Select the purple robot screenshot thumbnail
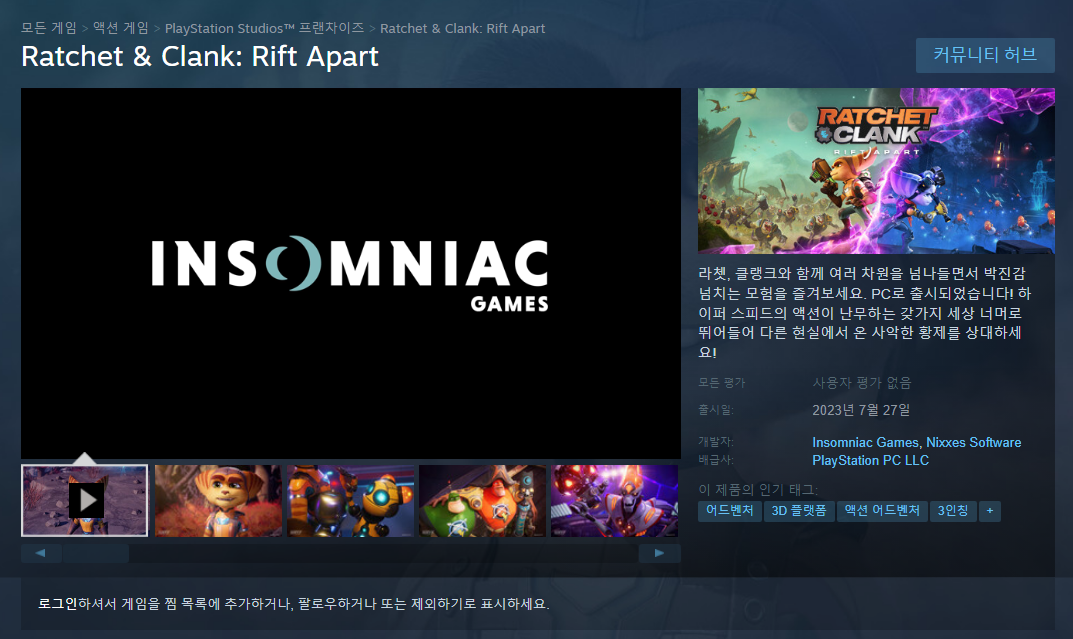Viewport: 1073px width, 639px height. (615, 501)
